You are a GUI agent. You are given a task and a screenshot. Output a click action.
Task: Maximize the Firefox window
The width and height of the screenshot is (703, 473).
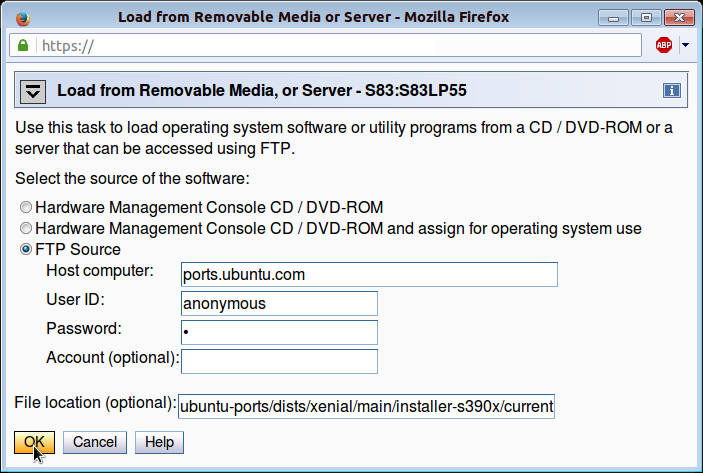646,17
